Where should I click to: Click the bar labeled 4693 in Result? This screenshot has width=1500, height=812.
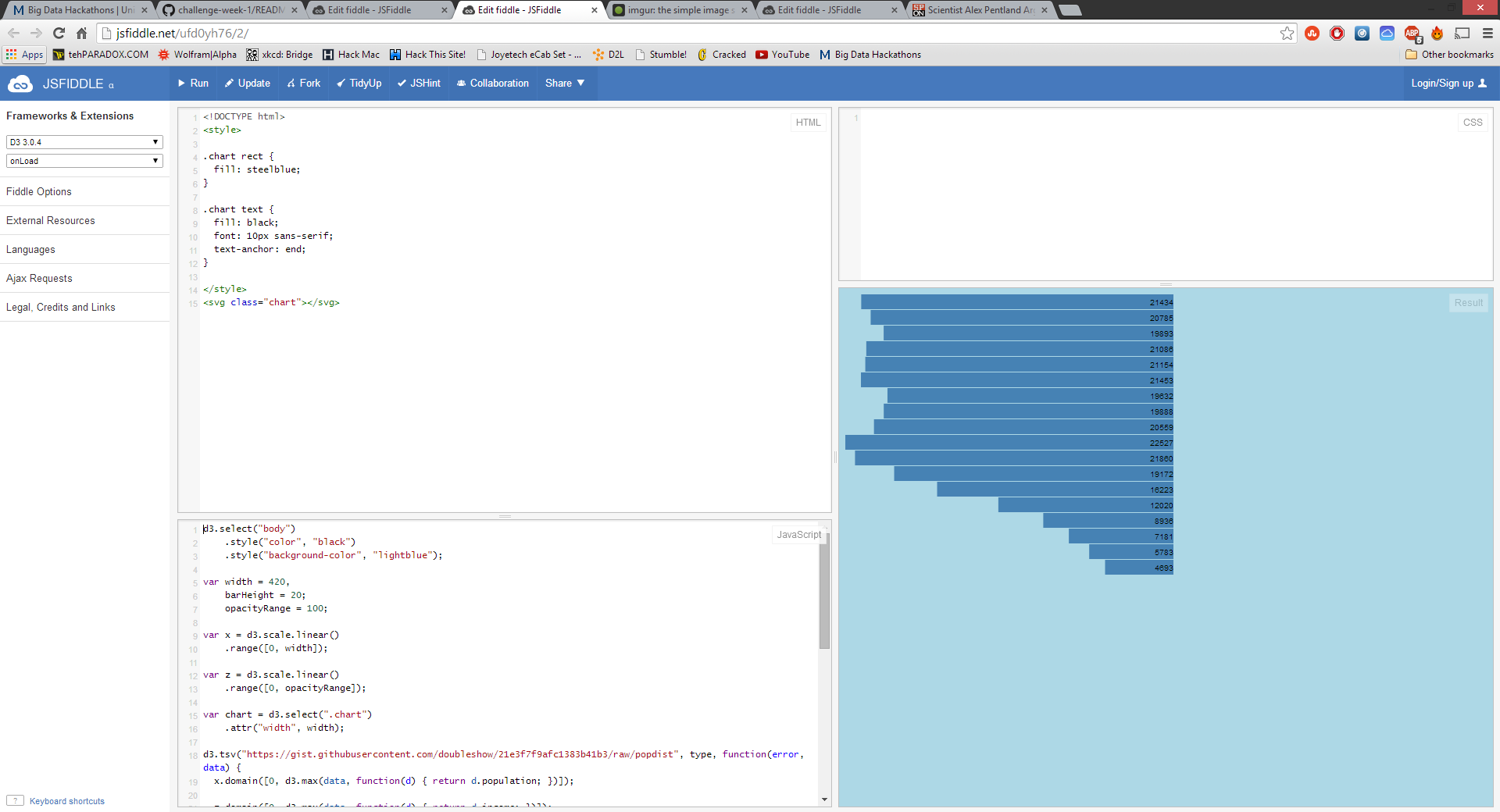coord(1139,568)
